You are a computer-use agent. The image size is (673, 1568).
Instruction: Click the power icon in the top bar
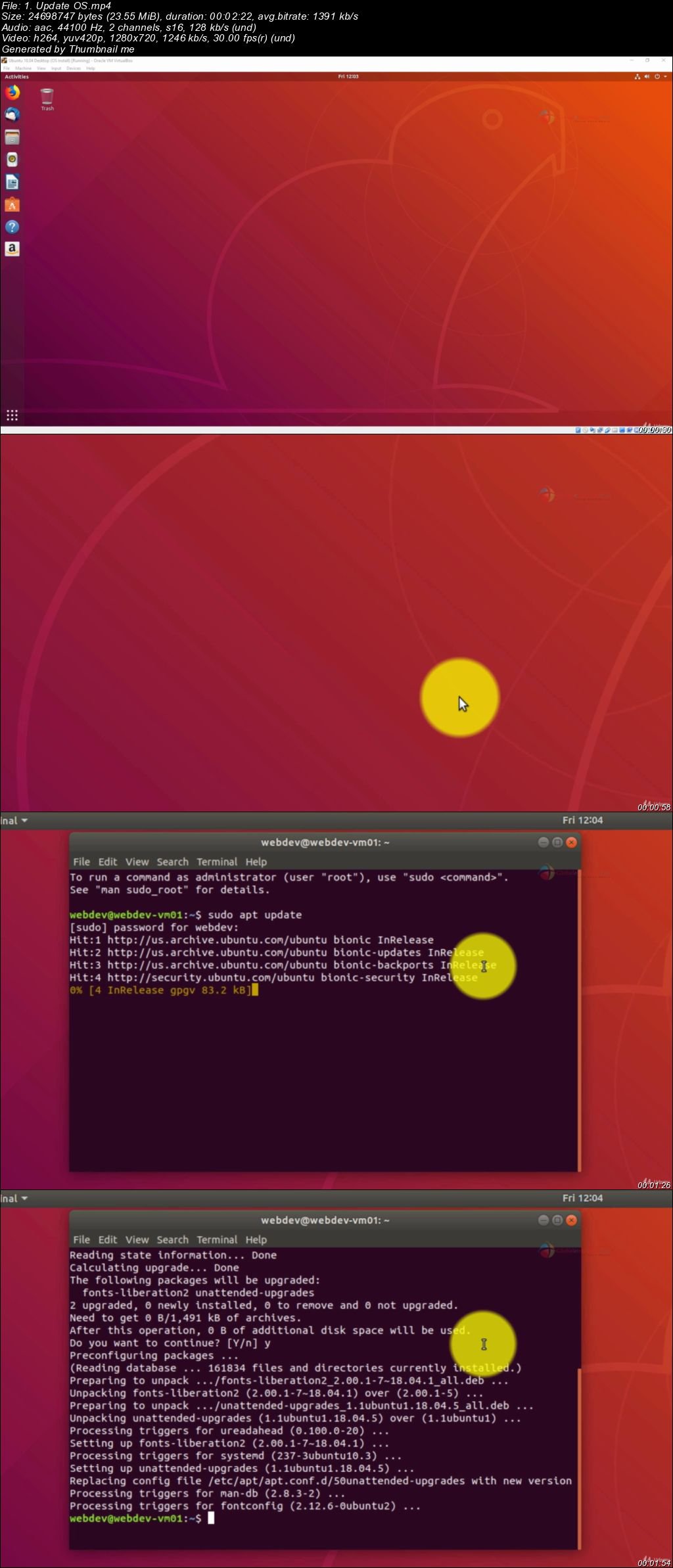[657, 76]
